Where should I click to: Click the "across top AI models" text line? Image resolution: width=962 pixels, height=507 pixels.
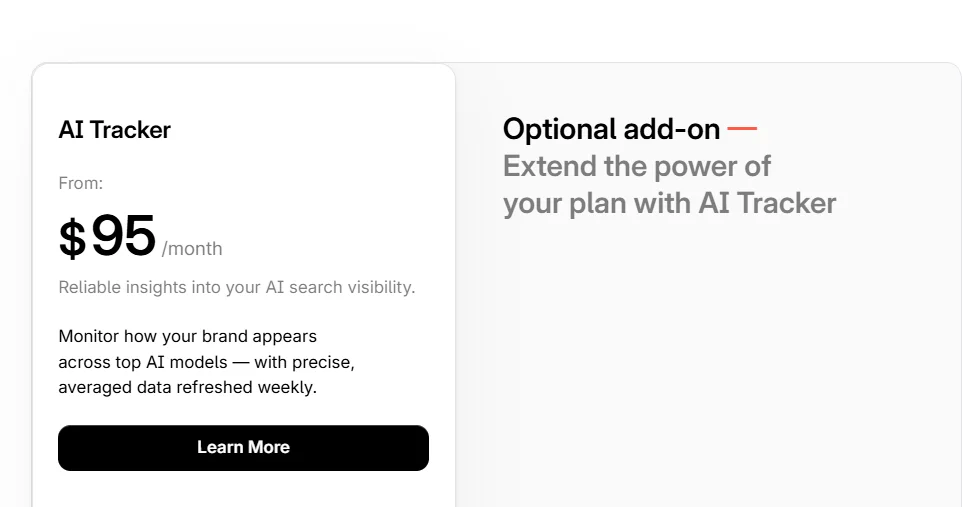pos(206,362)
